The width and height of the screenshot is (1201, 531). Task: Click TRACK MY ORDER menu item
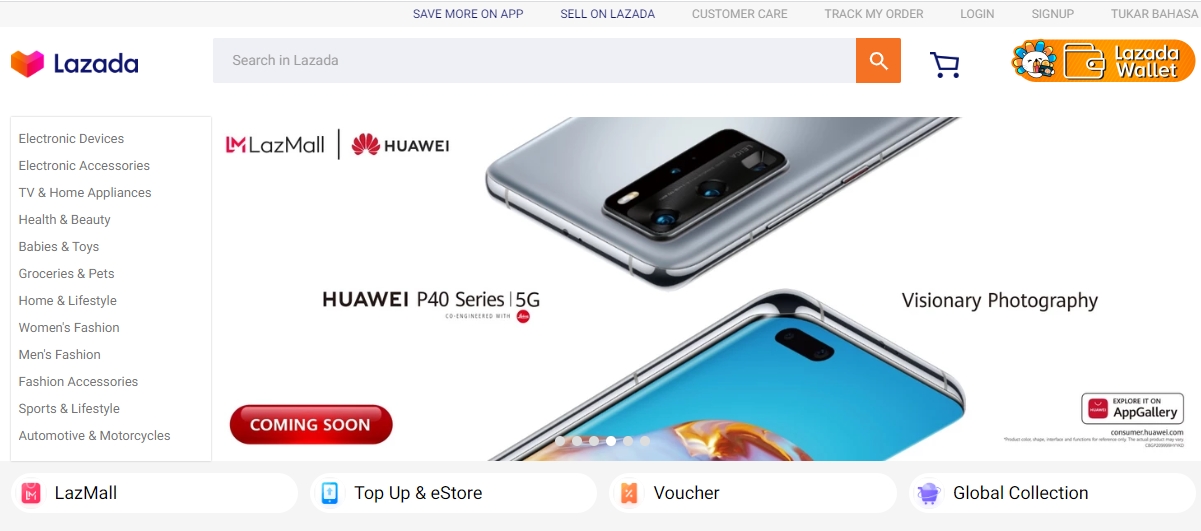(x=874, y=14)
